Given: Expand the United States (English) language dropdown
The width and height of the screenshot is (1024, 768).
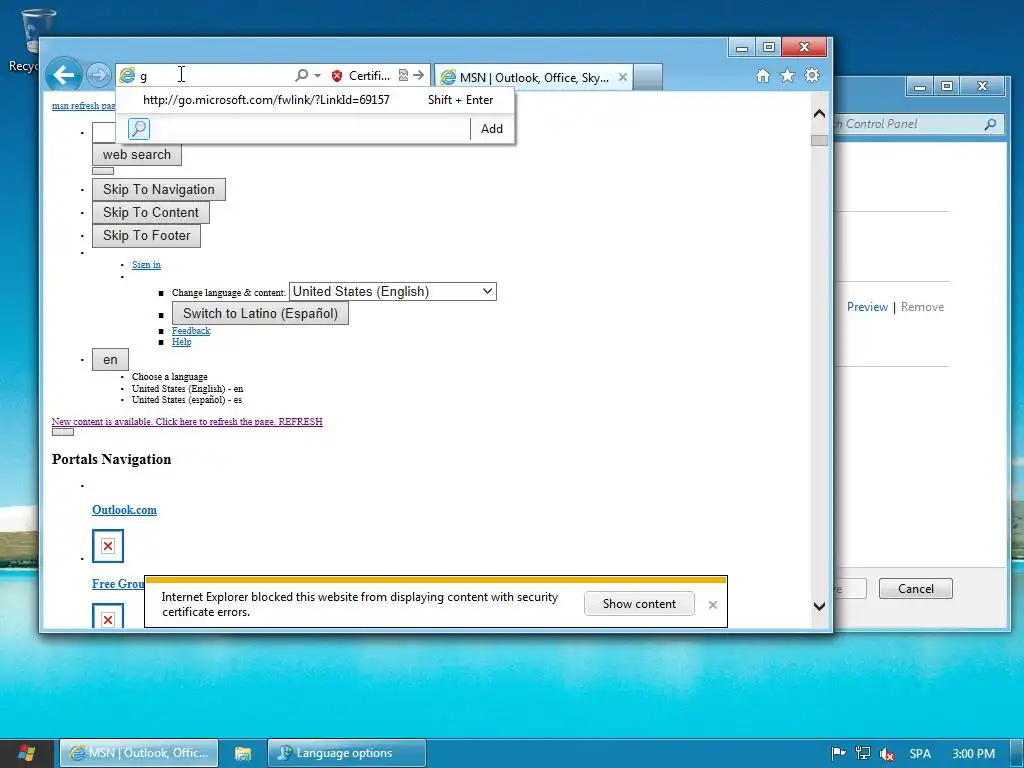Looking at the screenshot, I should pyautogui.click(x=392, y=291).
